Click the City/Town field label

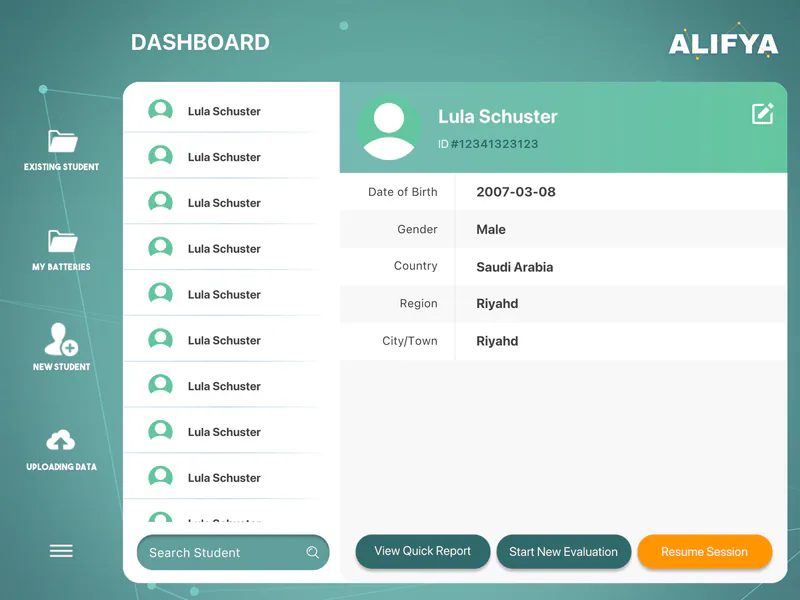point(410,341)
